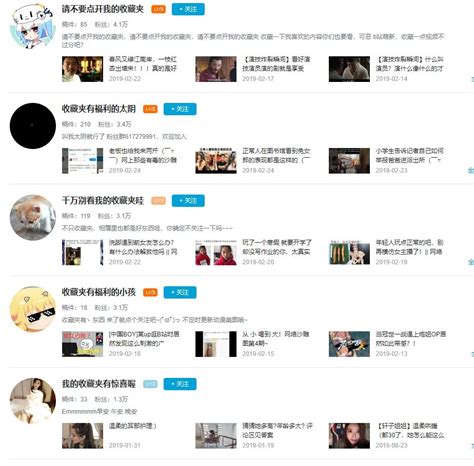
Task: Open username link 千万别看我的收藏夹哇
Action: 103,201
